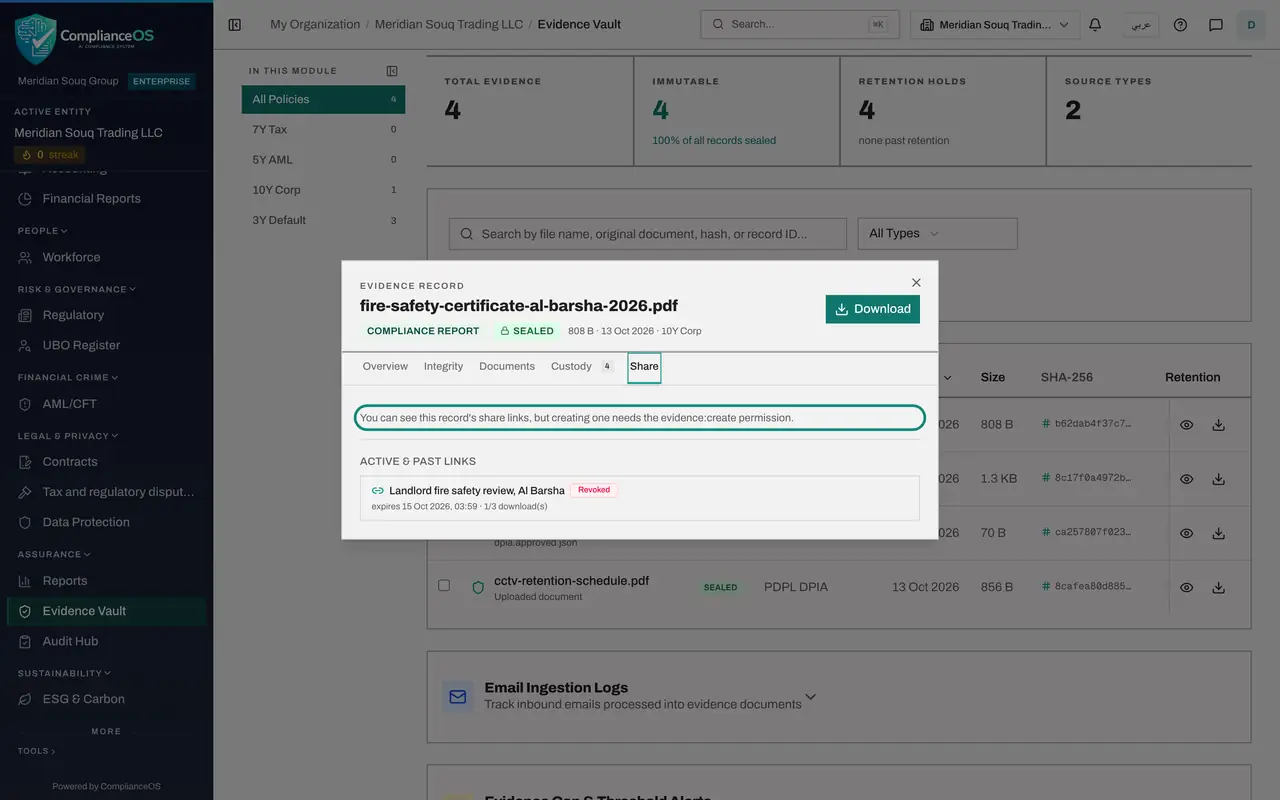Image resolution: width=1280 pixels, height=800 pixels.
Task: View the b62dab4f37c7 evidence row
Action: coord(1186,425)
